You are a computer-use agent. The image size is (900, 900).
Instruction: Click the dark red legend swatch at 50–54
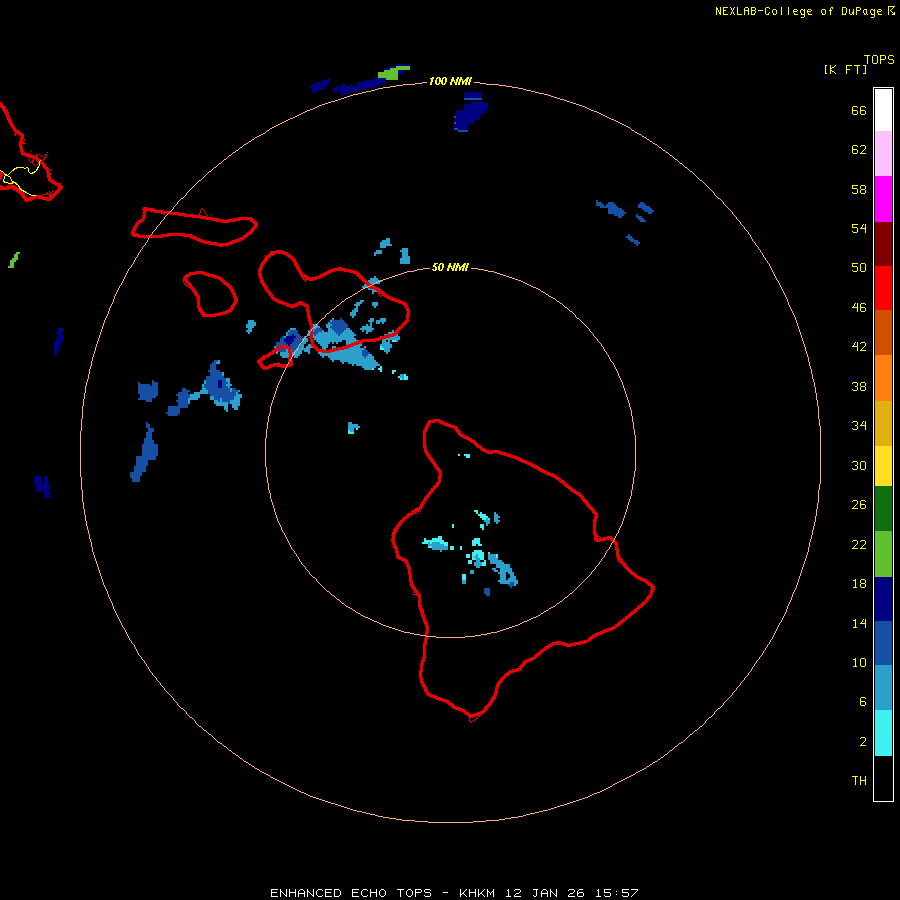(x=883, y=243)
